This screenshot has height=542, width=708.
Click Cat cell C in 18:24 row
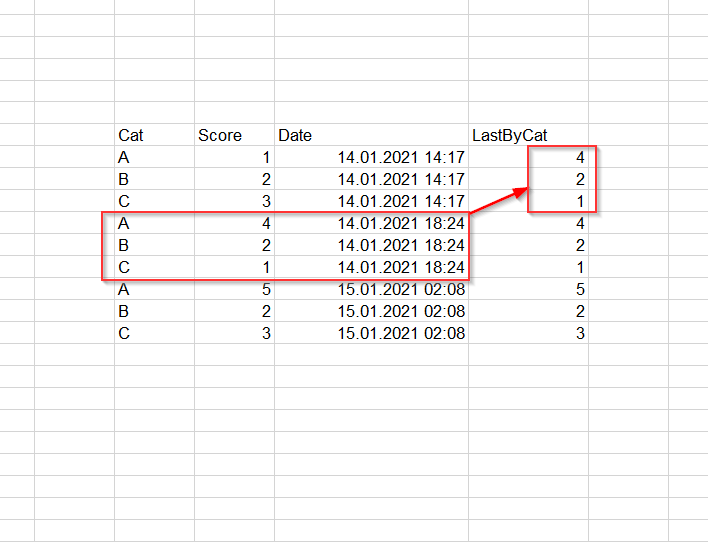pos(154,267)
